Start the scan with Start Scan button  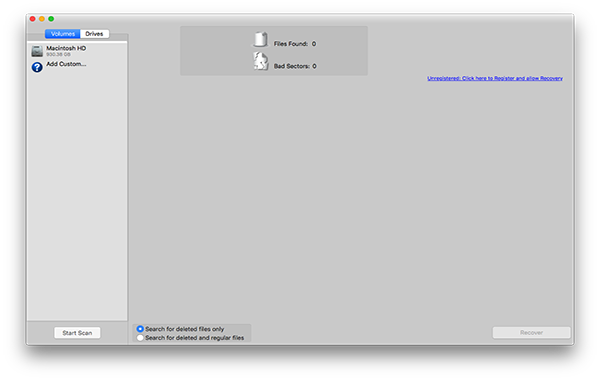click(77, 333)
